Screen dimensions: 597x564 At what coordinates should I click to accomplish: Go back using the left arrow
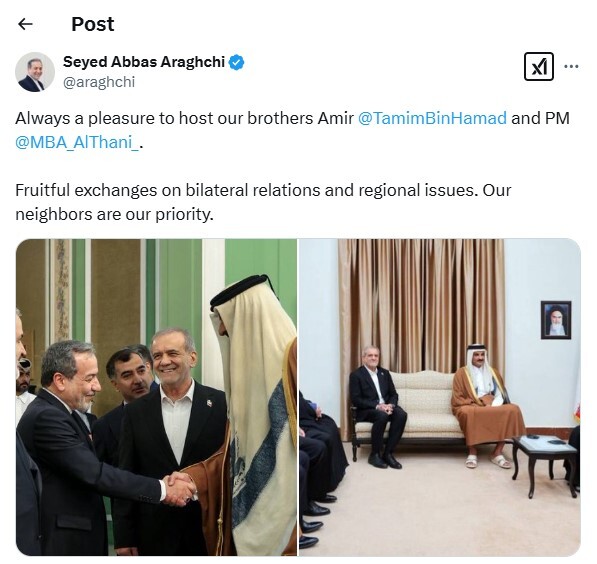[x=25, y=24]
